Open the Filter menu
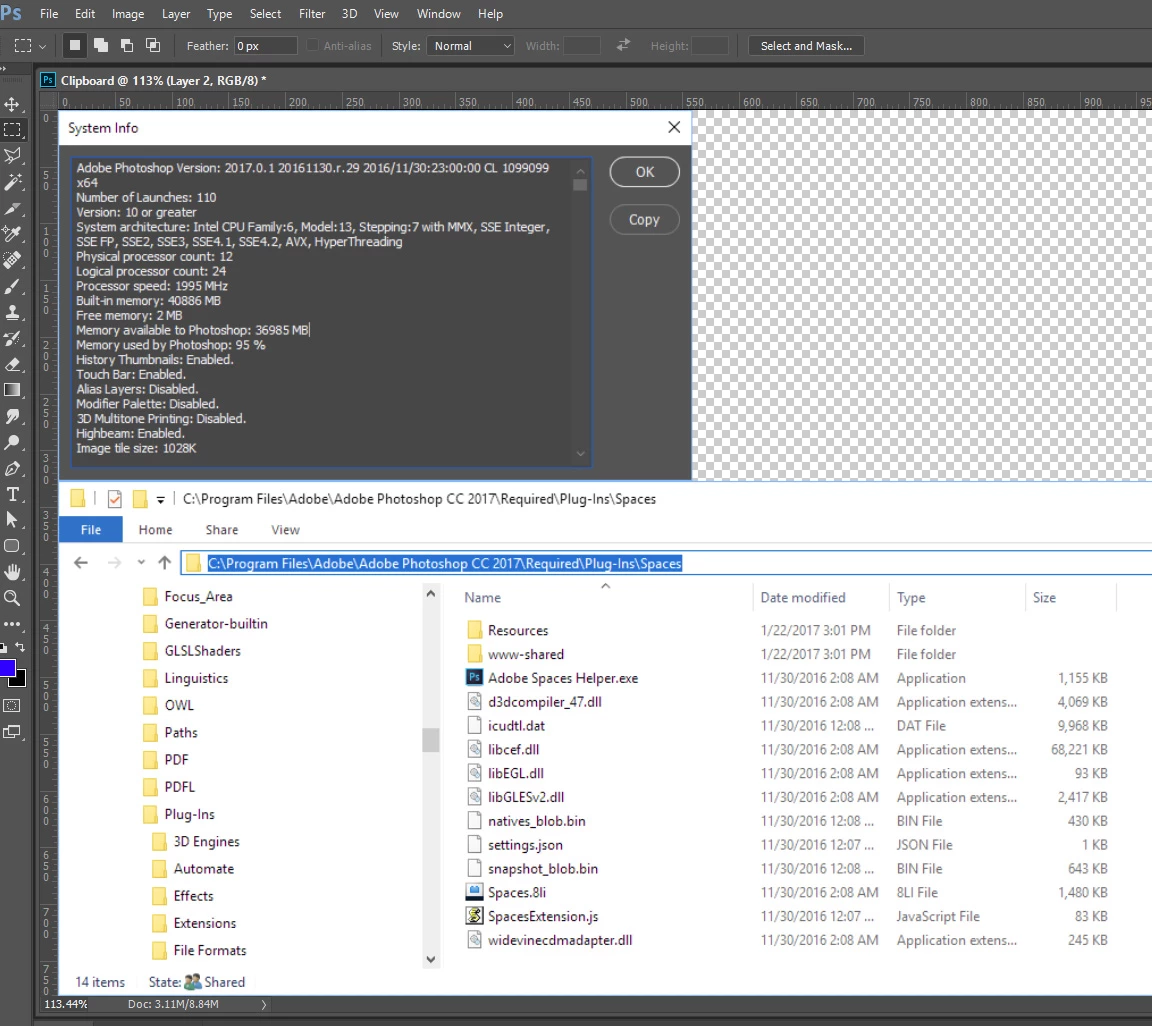Image resolution: width=1152 pixels, height=1026 pixels. click(x=312, y=13)
